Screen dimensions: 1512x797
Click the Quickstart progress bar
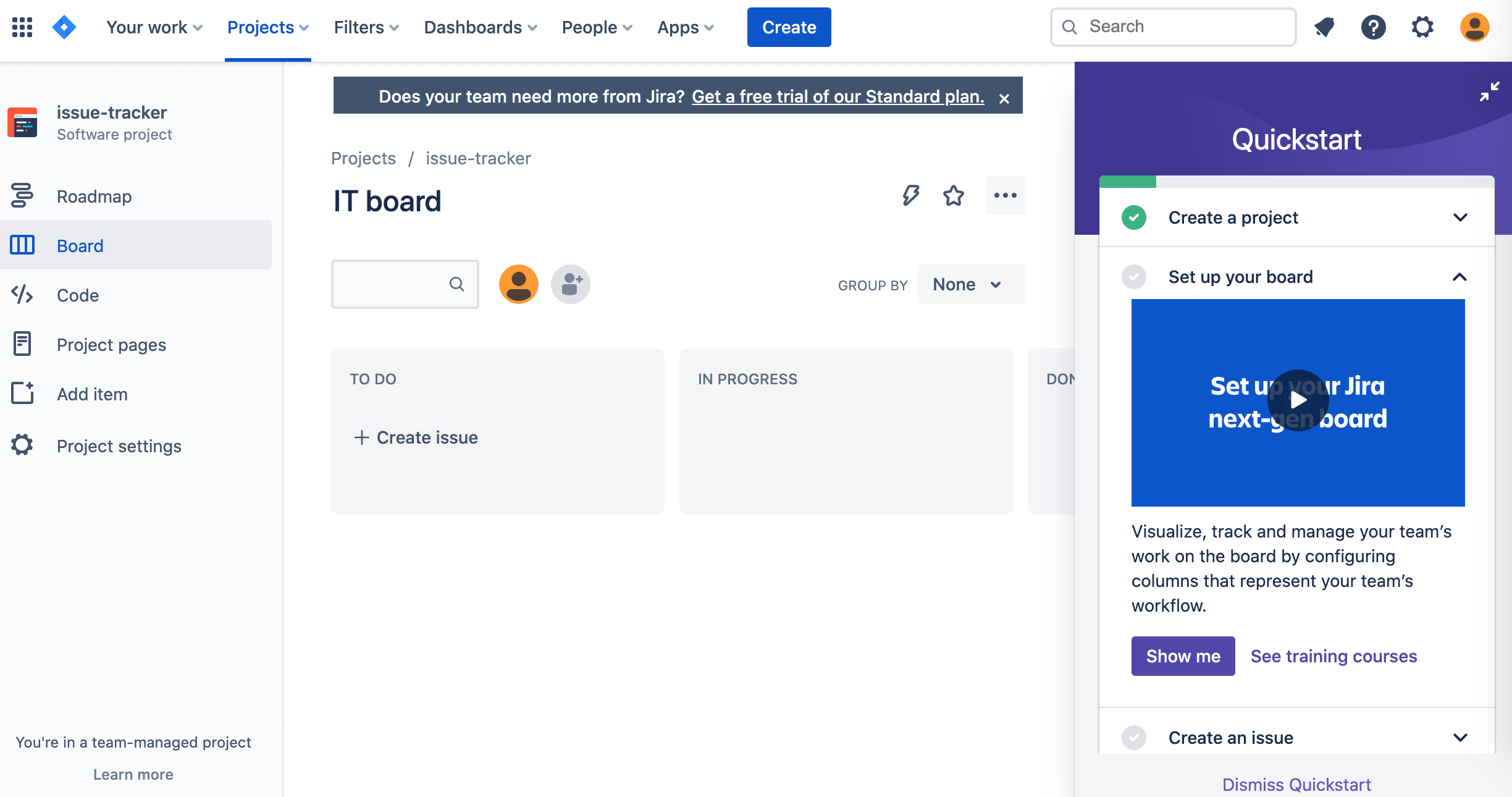[x=1296, y=182]
